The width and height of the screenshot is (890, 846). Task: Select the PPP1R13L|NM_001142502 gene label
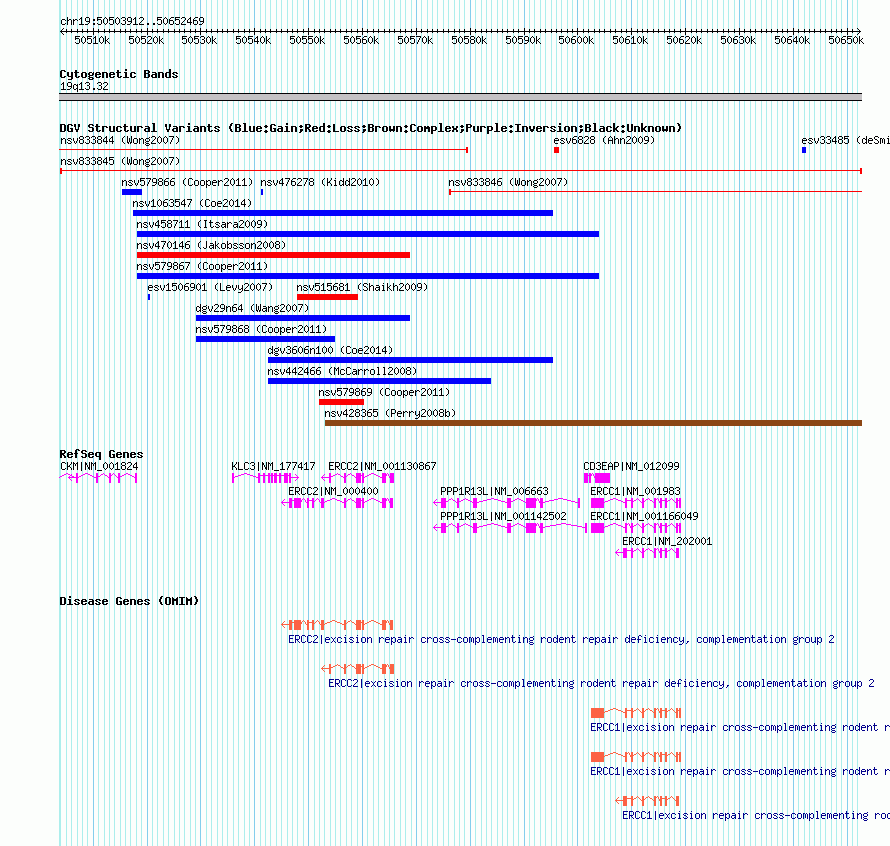pos(503,516)
